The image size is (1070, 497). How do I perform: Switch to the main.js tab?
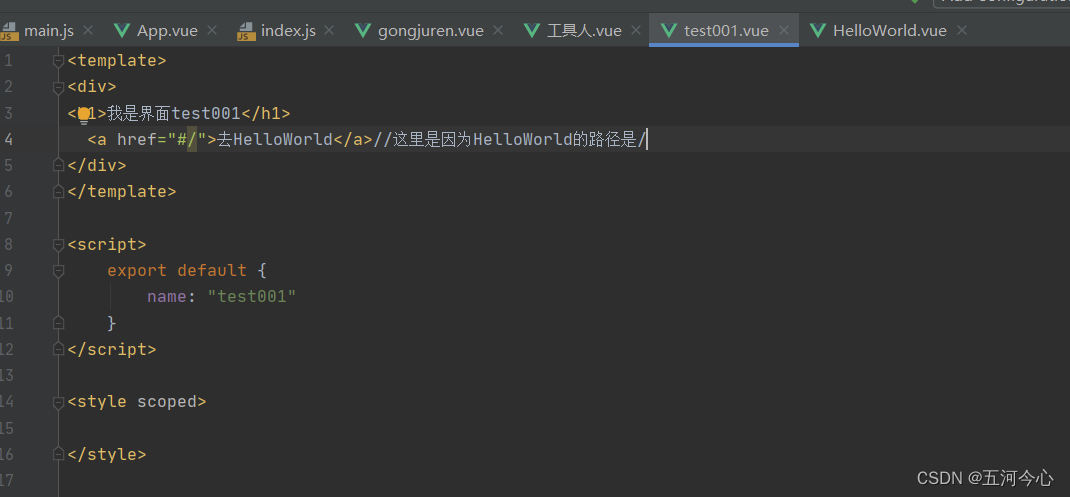click(x=48, y=31)
